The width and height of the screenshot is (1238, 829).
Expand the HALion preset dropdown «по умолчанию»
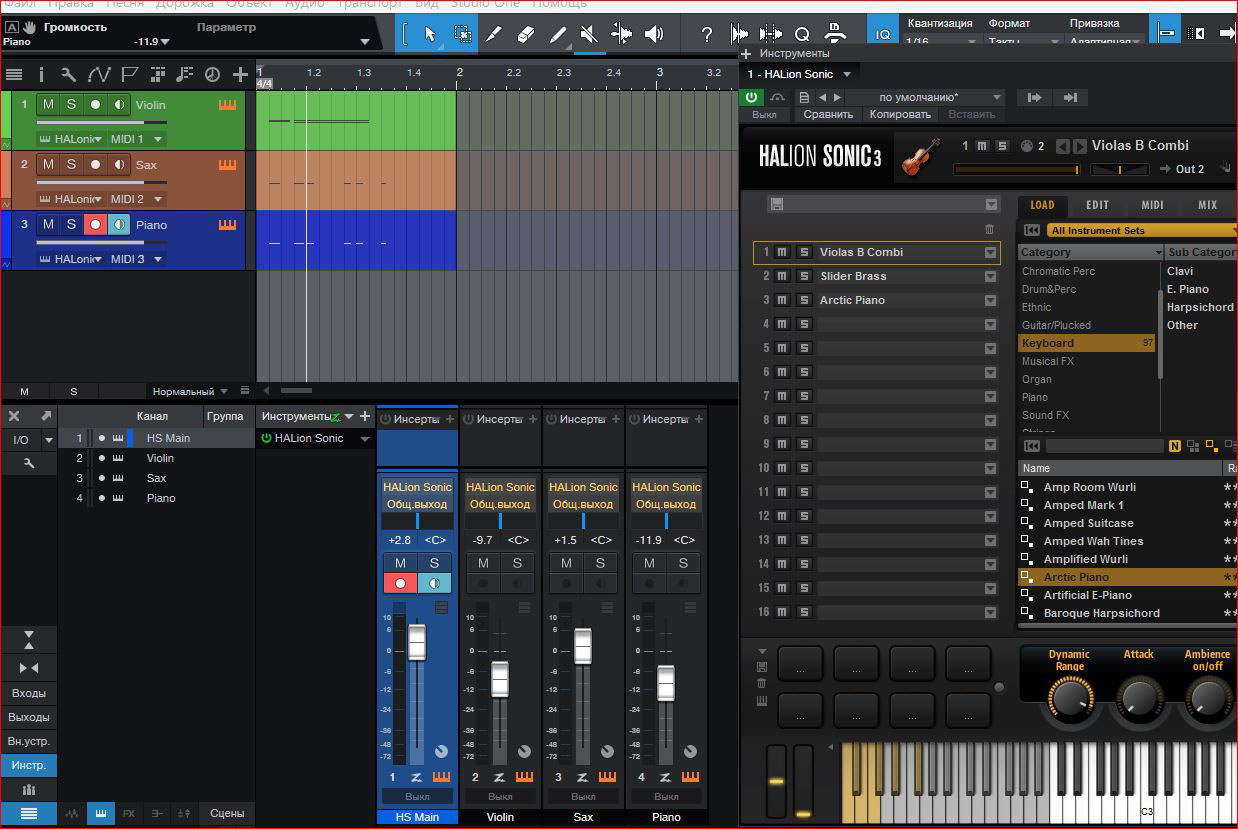click(996, 97)
